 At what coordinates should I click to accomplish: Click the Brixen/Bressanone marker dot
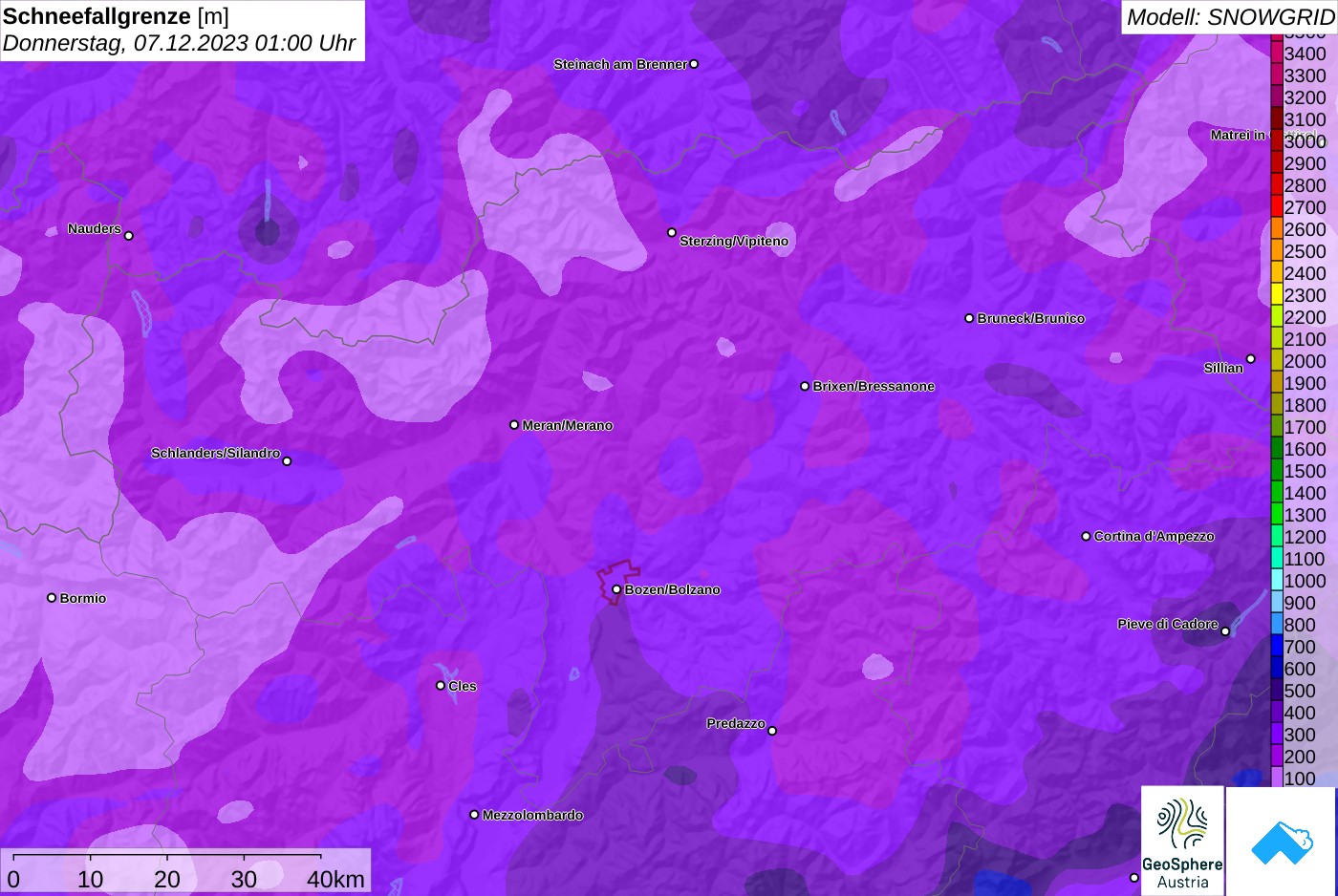coord(805,386)
